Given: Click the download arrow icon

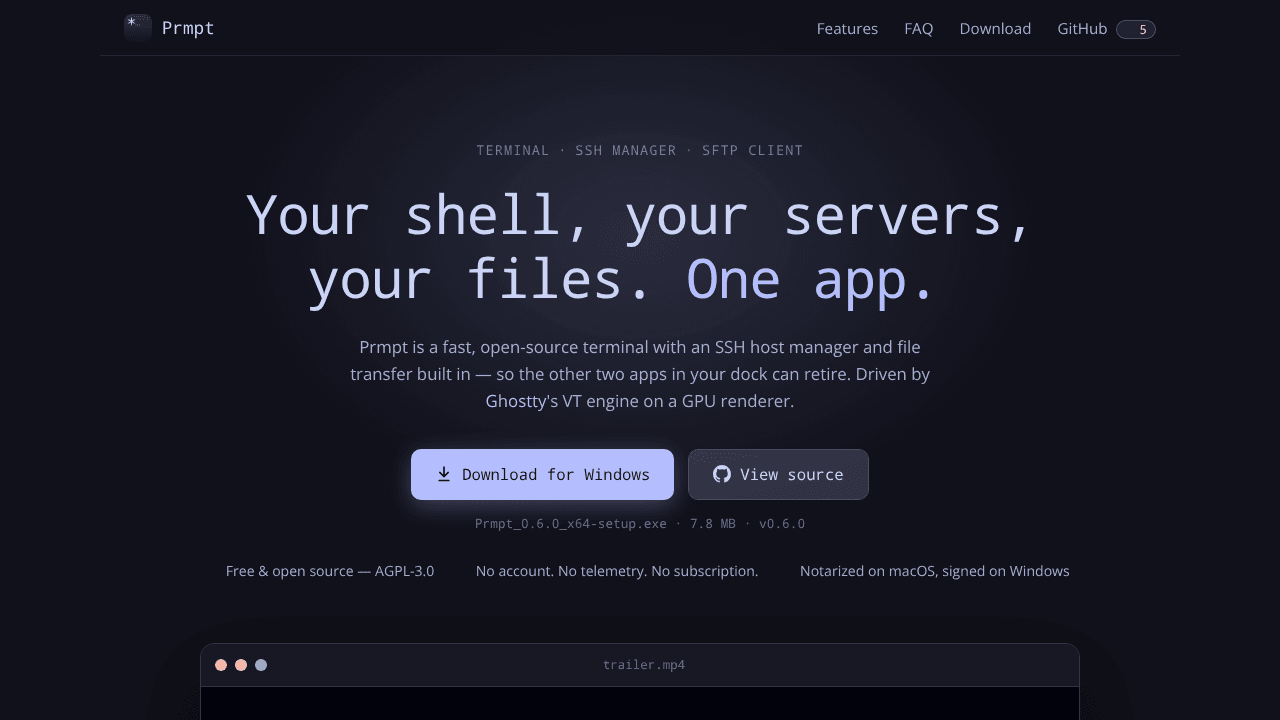Looking at the screenshot, I should tap(444, 474).
